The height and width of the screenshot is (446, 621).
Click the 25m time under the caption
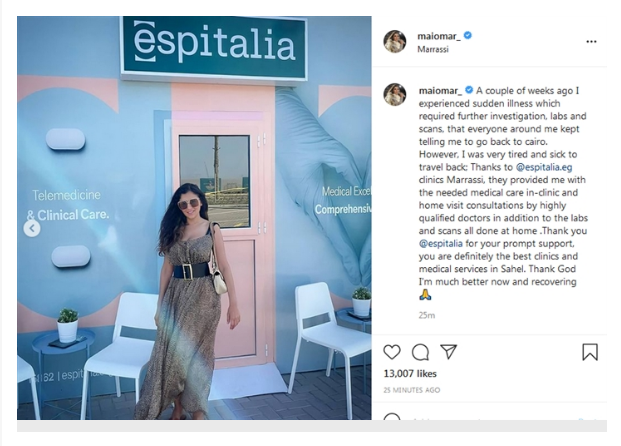point(427,315)
